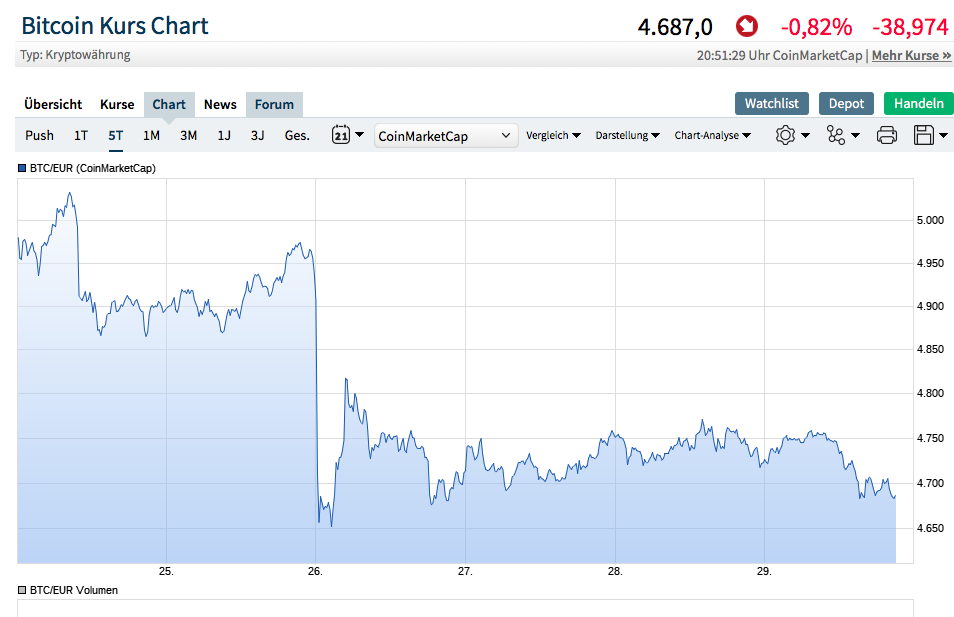The height and width of the screenshot is (617, 954).
Task: Switch to 1M time range
Action: pyautogui.click(x=151, y=135)
